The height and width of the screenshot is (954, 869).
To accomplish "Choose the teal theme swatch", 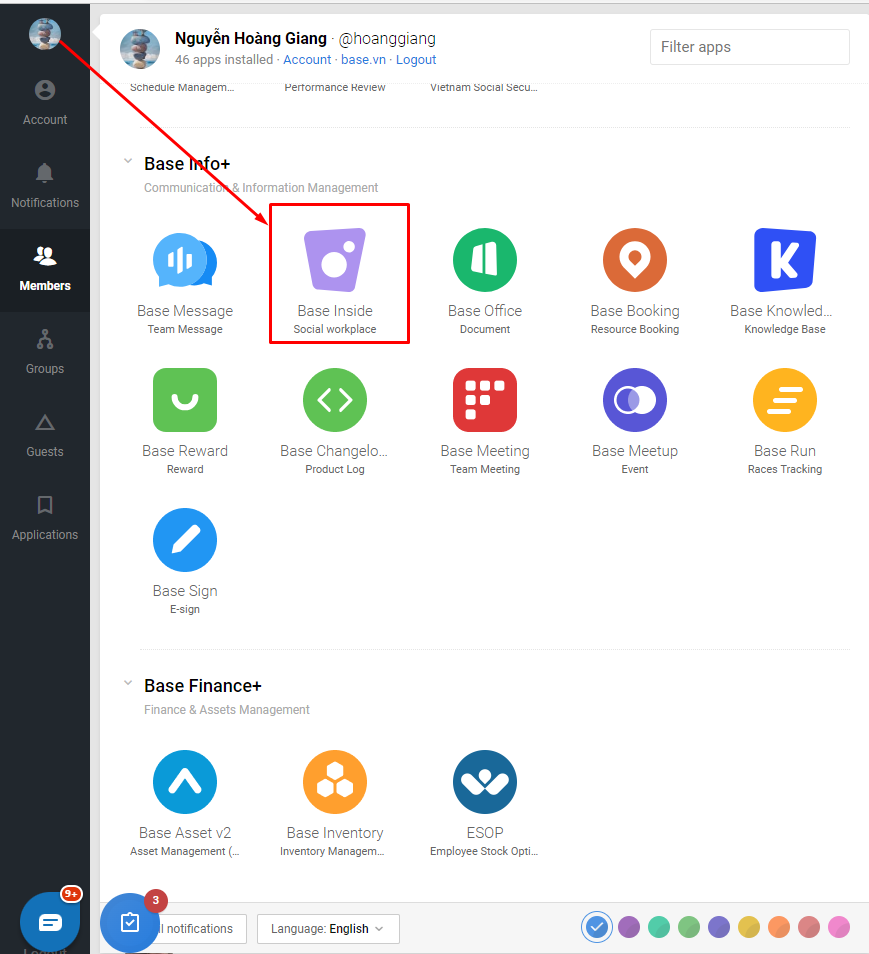I will tap(659, 927).
